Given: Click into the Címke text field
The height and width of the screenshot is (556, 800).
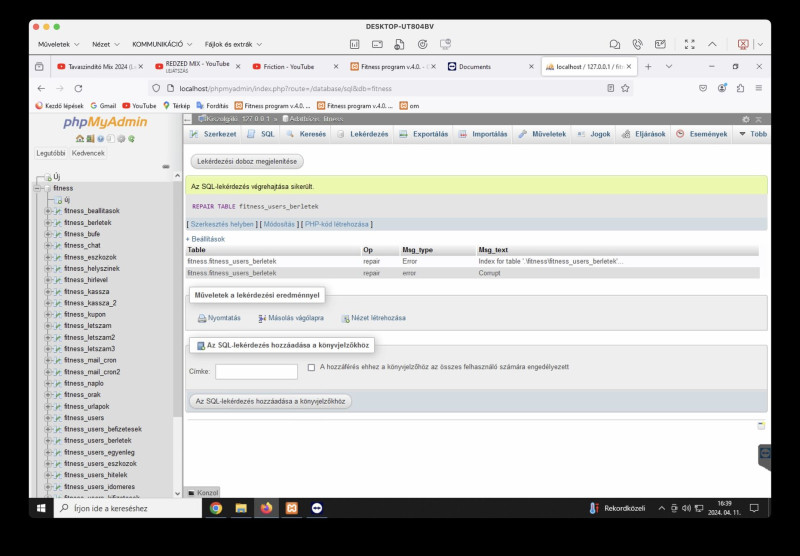Looking at the screenshot, I should [x=256, y=372].
